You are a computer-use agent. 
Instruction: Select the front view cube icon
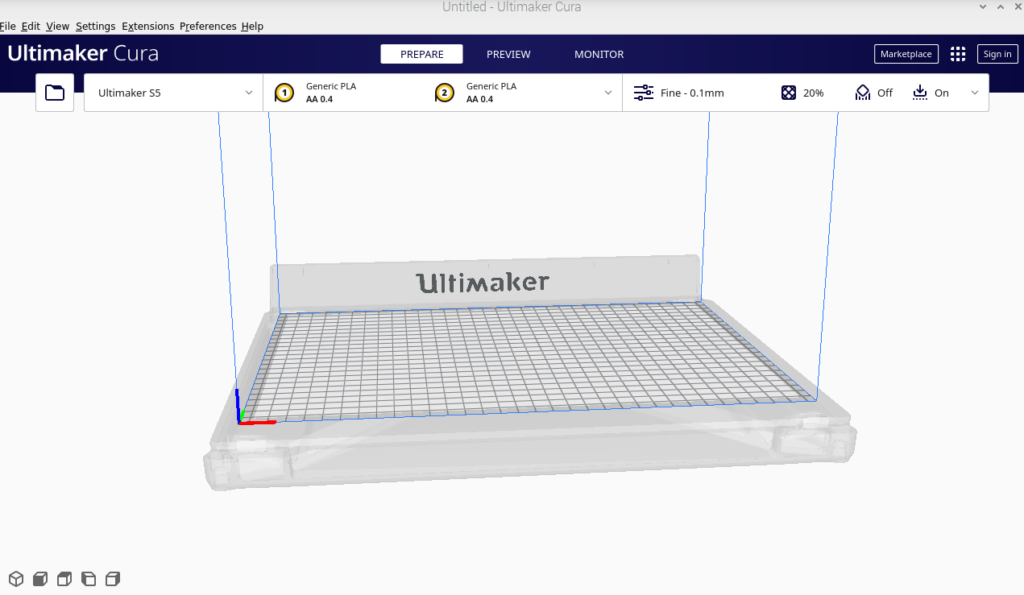(40, 579)
